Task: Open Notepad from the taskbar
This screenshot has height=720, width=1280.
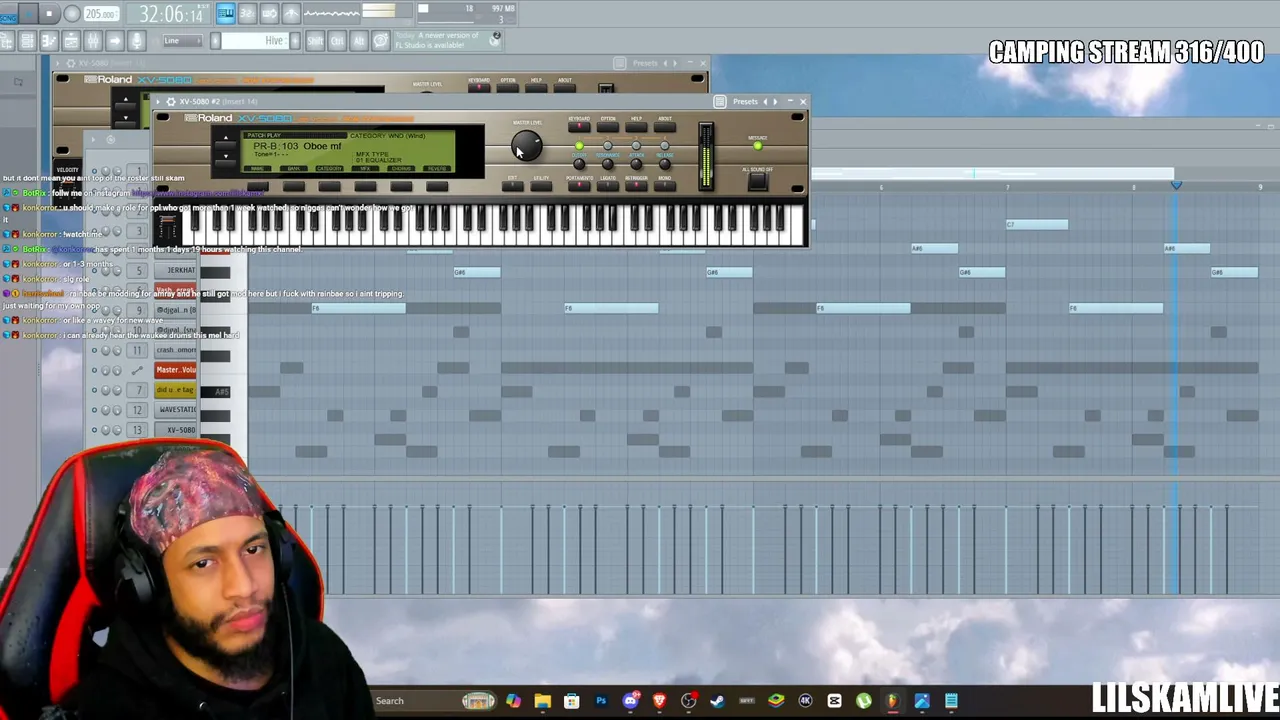Action: [951, 701]
